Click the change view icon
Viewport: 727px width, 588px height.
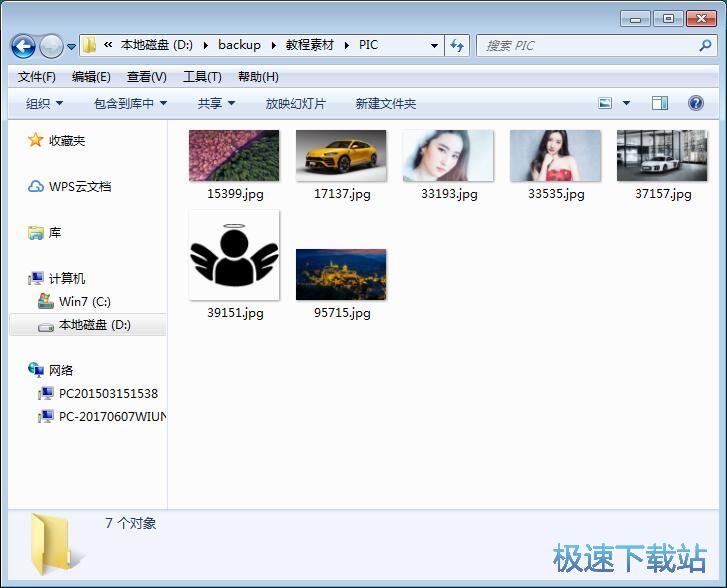pos(605,103)
